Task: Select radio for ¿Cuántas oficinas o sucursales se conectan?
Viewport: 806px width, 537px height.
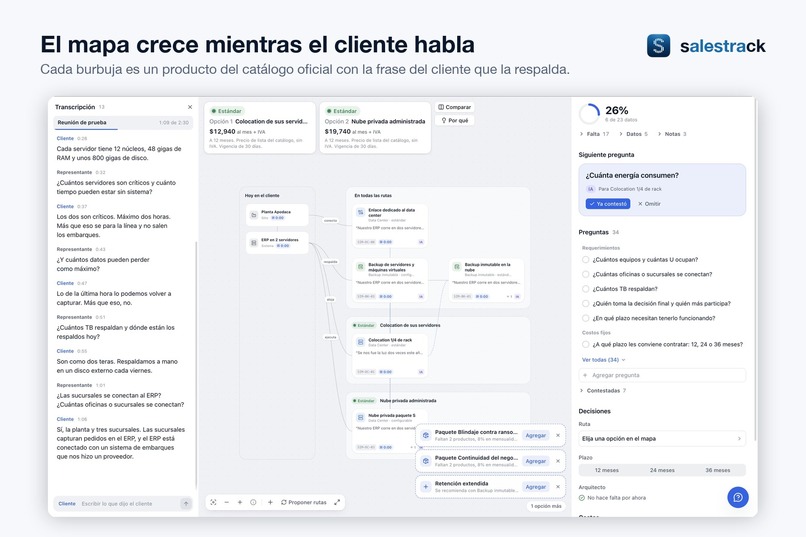Action: [x=585, y=274]
